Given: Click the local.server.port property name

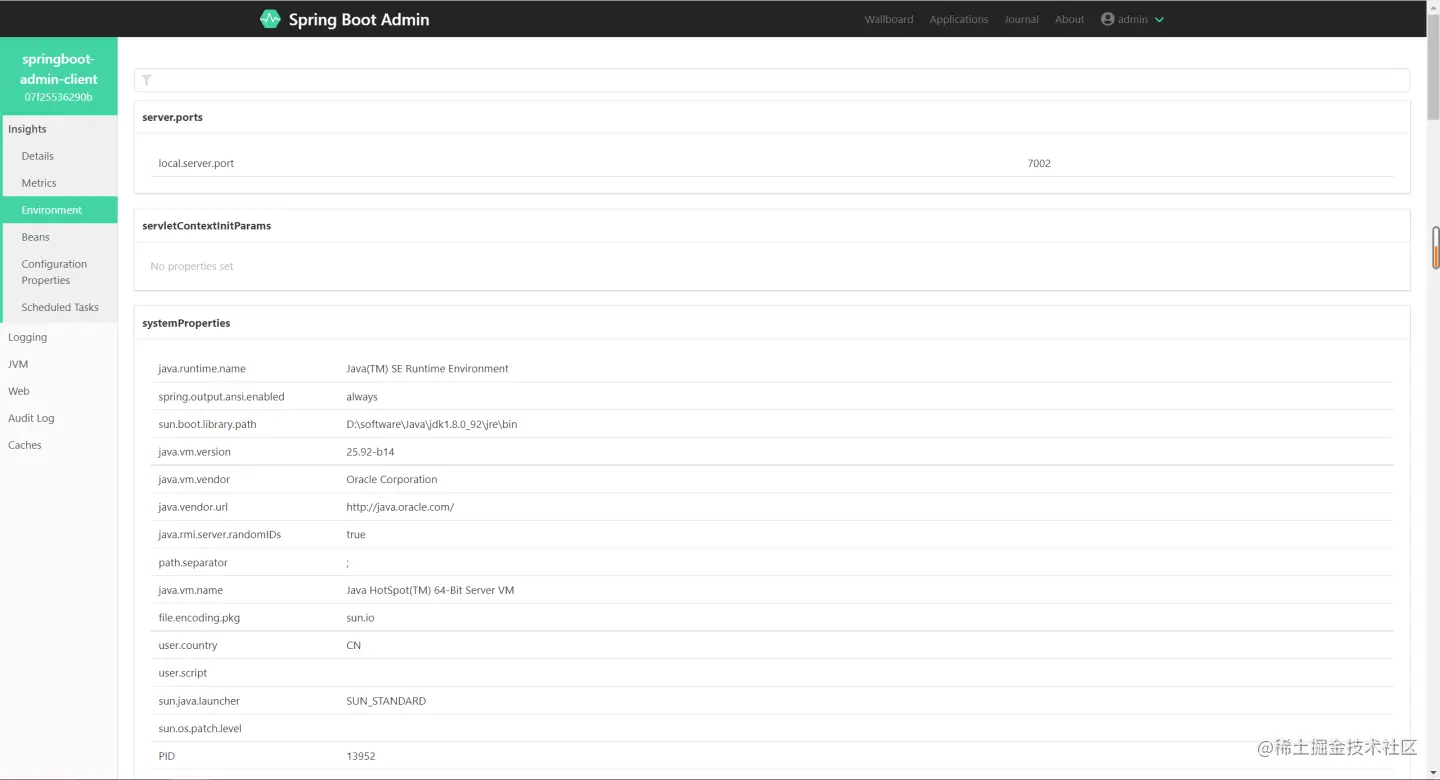Looking at the screenshot, I should pyautogui.click(x=196, y=163).
